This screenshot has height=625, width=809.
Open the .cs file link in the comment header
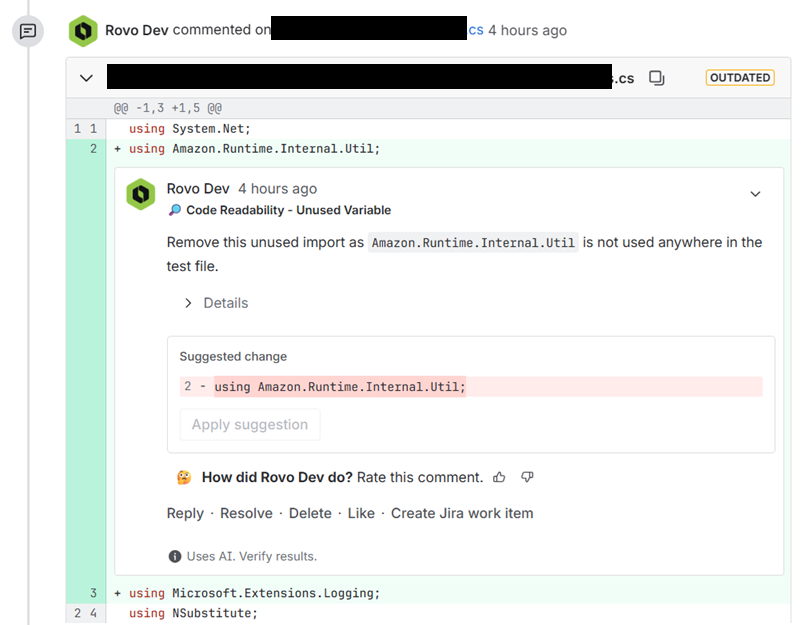474,30
